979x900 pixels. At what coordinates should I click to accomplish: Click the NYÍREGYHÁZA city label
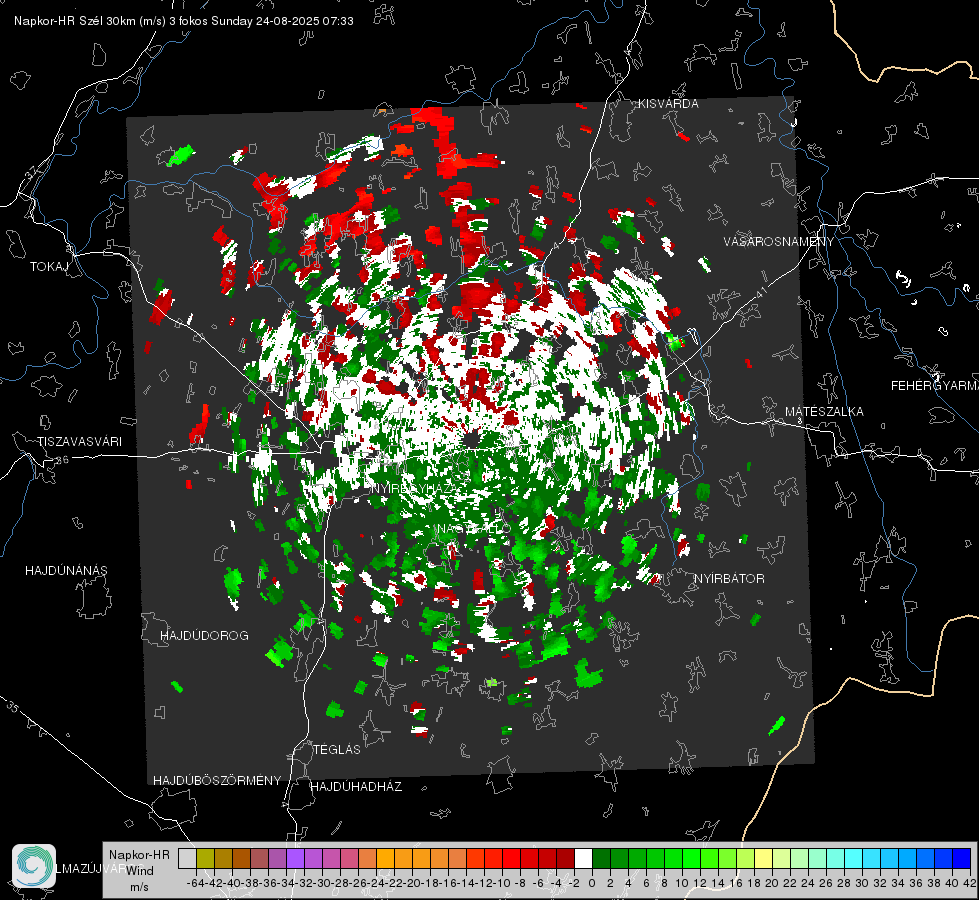click(416, 488)
